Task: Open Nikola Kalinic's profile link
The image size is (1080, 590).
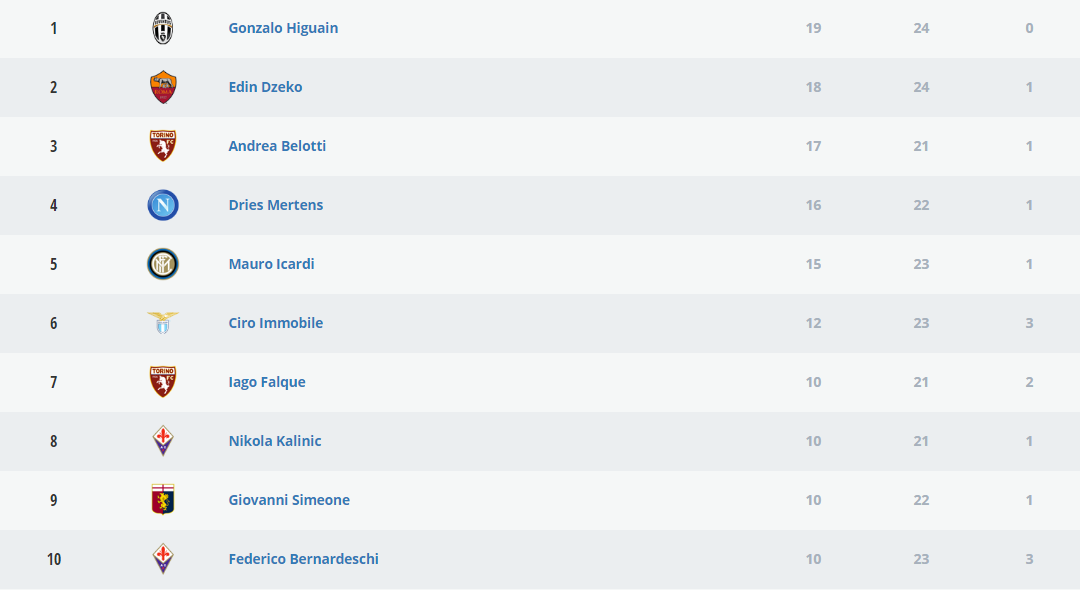Action: tap(275, 441)
